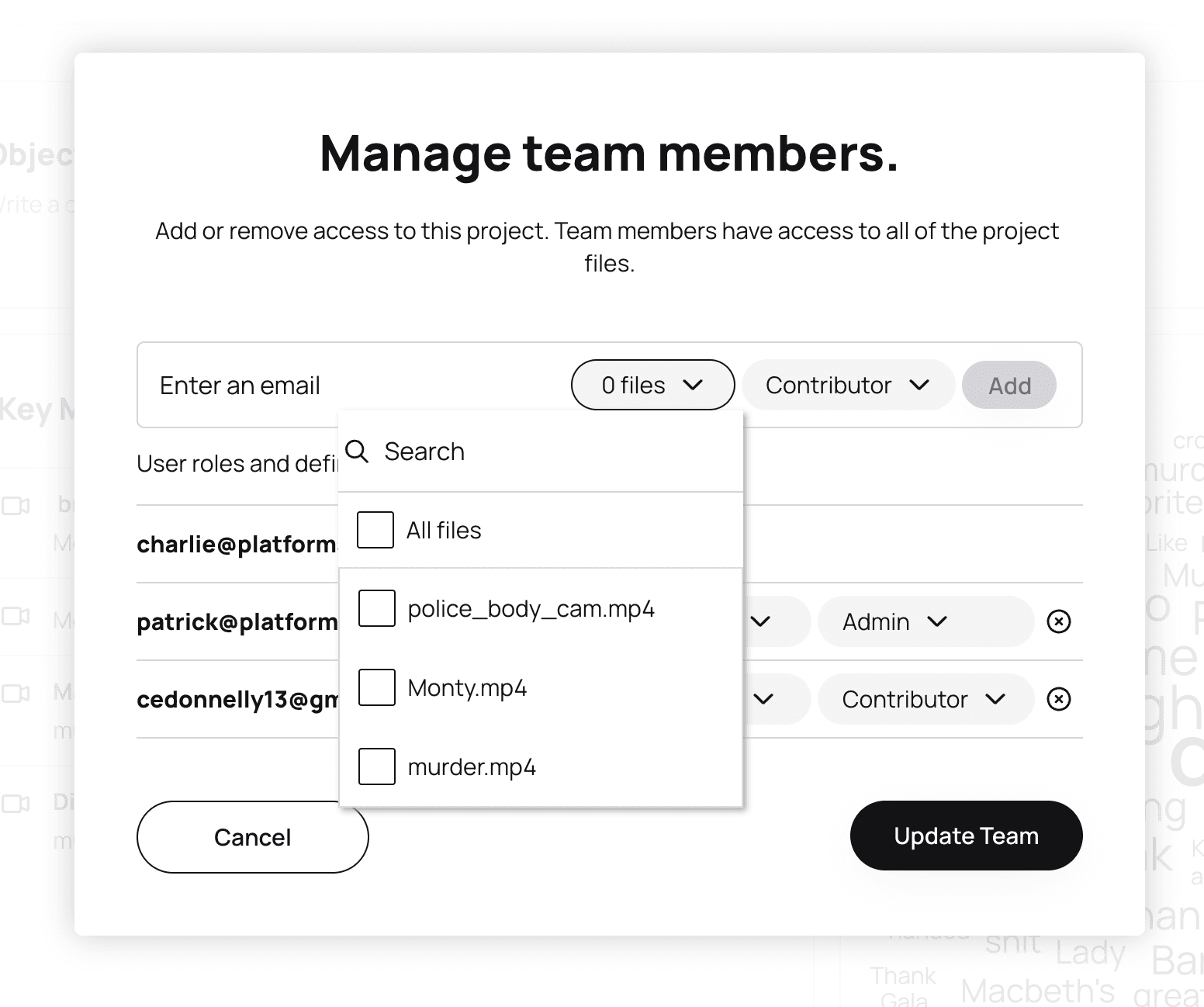Click the Add button
The width and height of the screenshot is (1204, 1007).
click(x=1009, y=385)
